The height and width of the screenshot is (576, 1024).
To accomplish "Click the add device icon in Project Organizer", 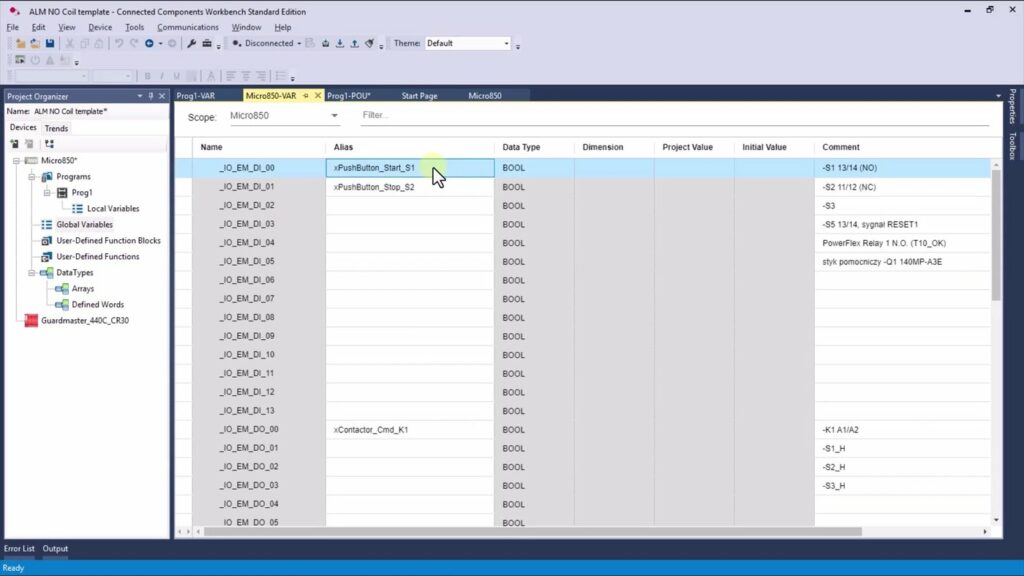I will (x=14, y=144).
